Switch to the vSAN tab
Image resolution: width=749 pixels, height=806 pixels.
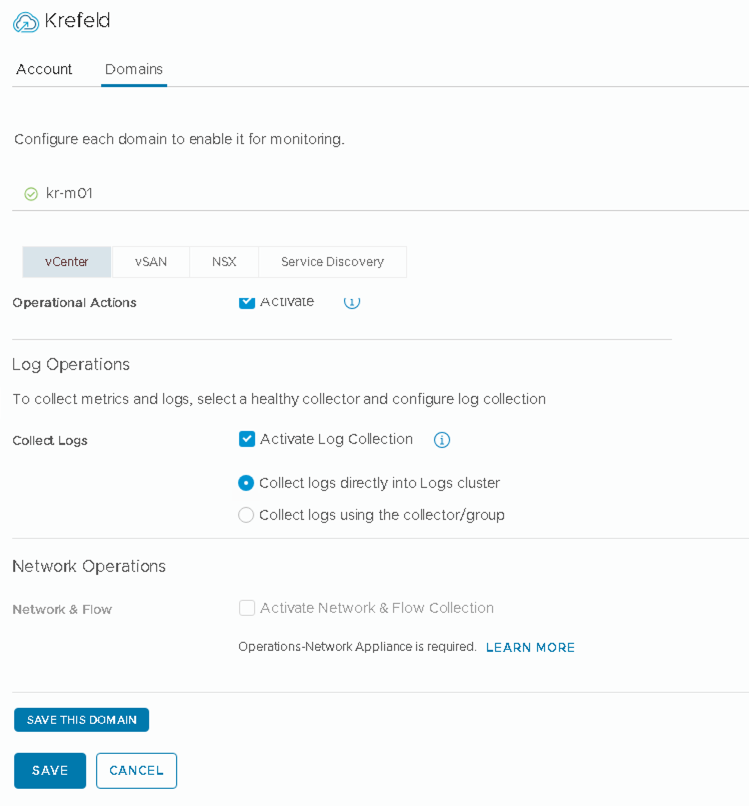(151, 262)
